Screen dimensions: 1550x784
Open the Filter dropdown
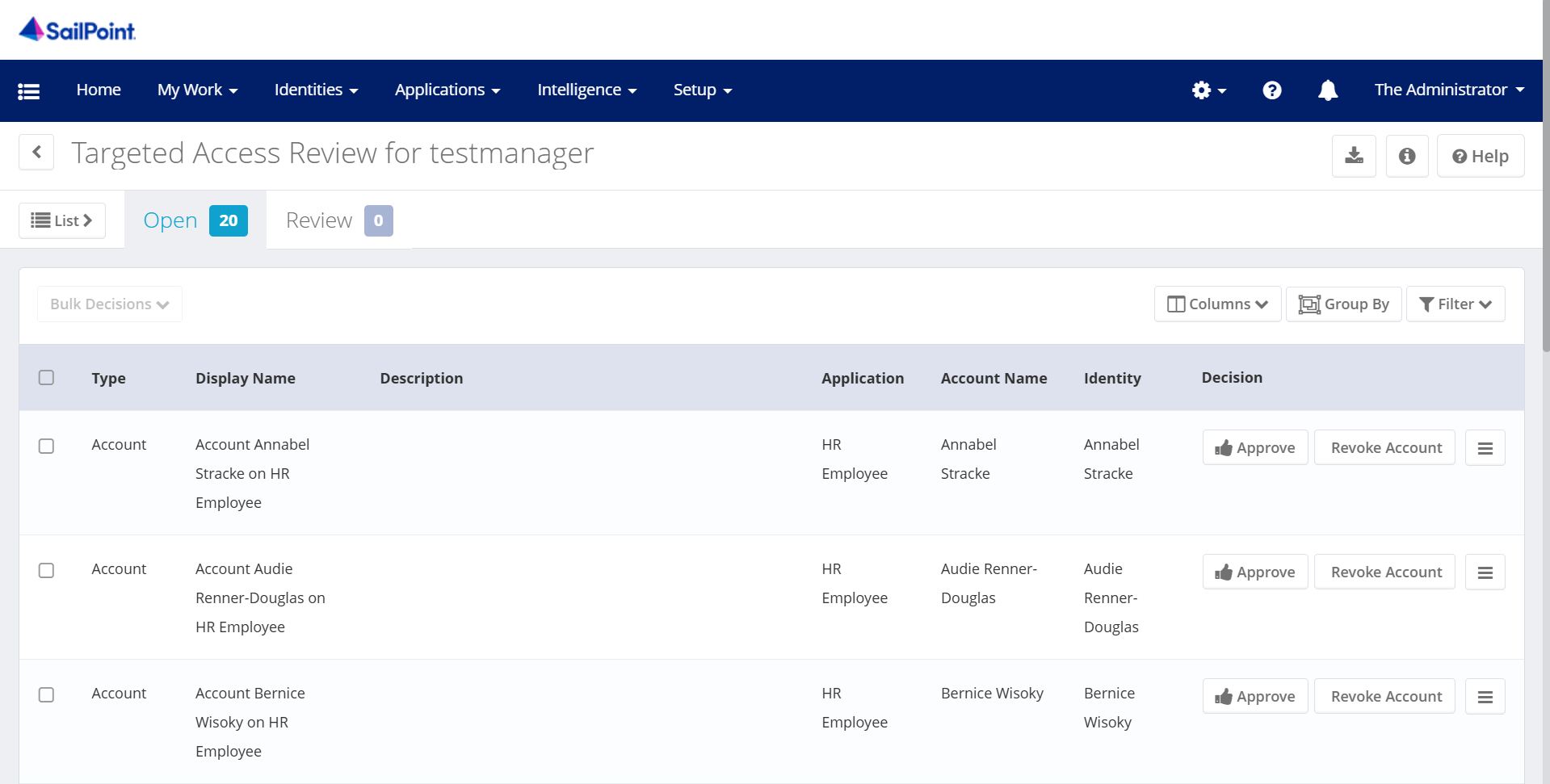click(1455, 304)
